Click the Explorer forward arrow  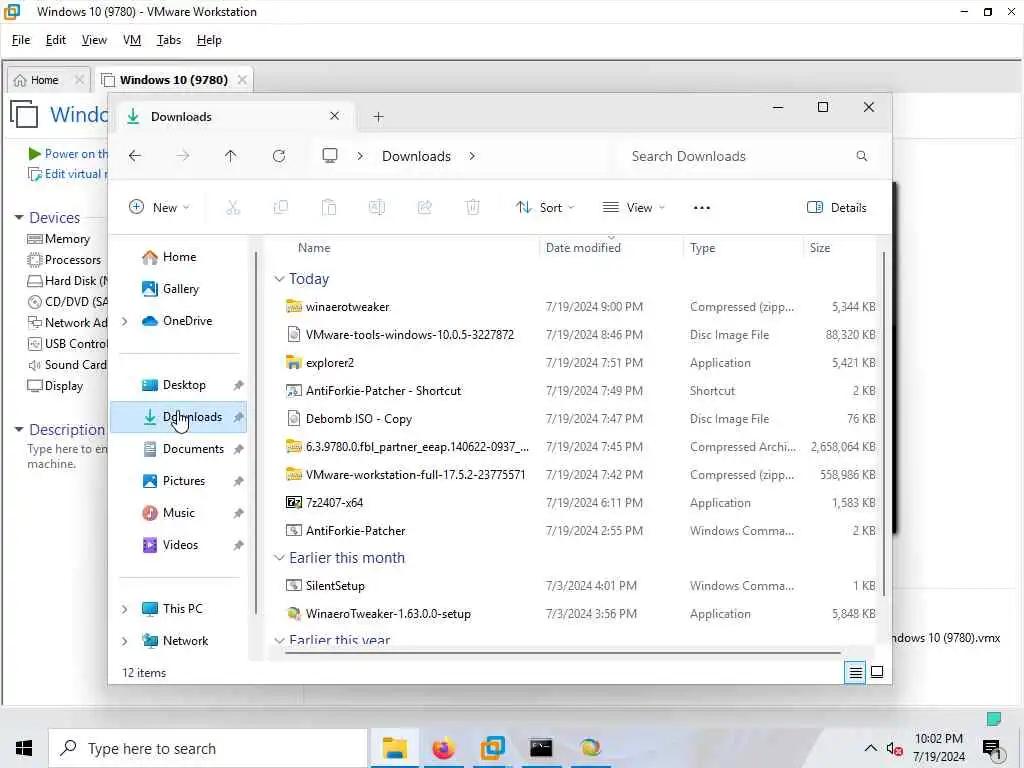pyautogui.click(x=183, y=156)
